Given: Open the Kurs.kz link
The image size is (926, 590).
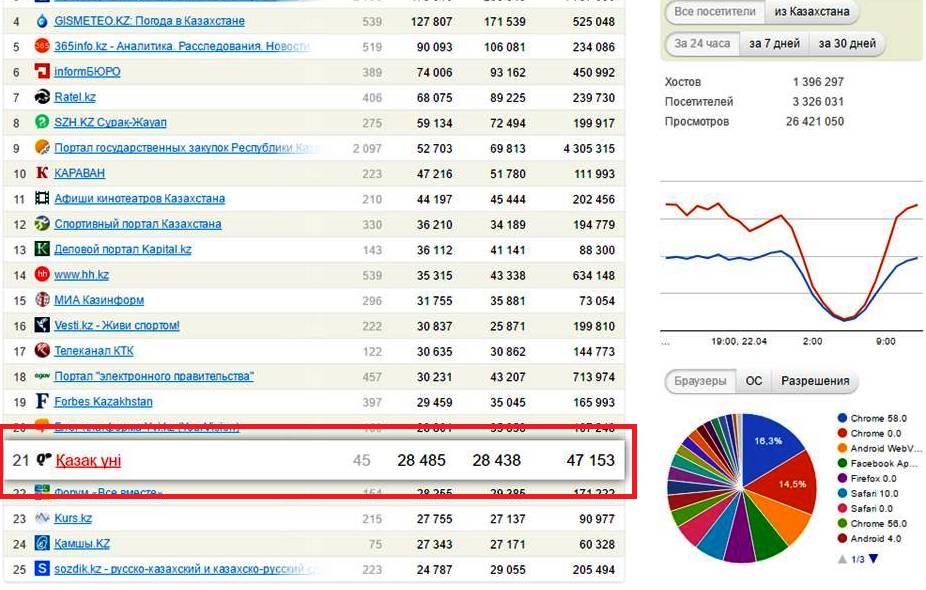Looking at the screenshot, I should [73, 519].
